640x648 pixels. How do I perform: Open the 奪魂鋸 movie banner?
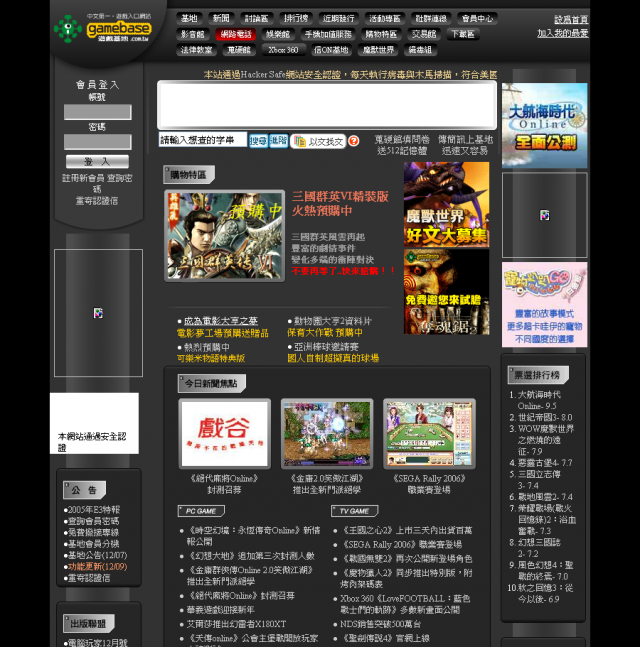(447, 292)
